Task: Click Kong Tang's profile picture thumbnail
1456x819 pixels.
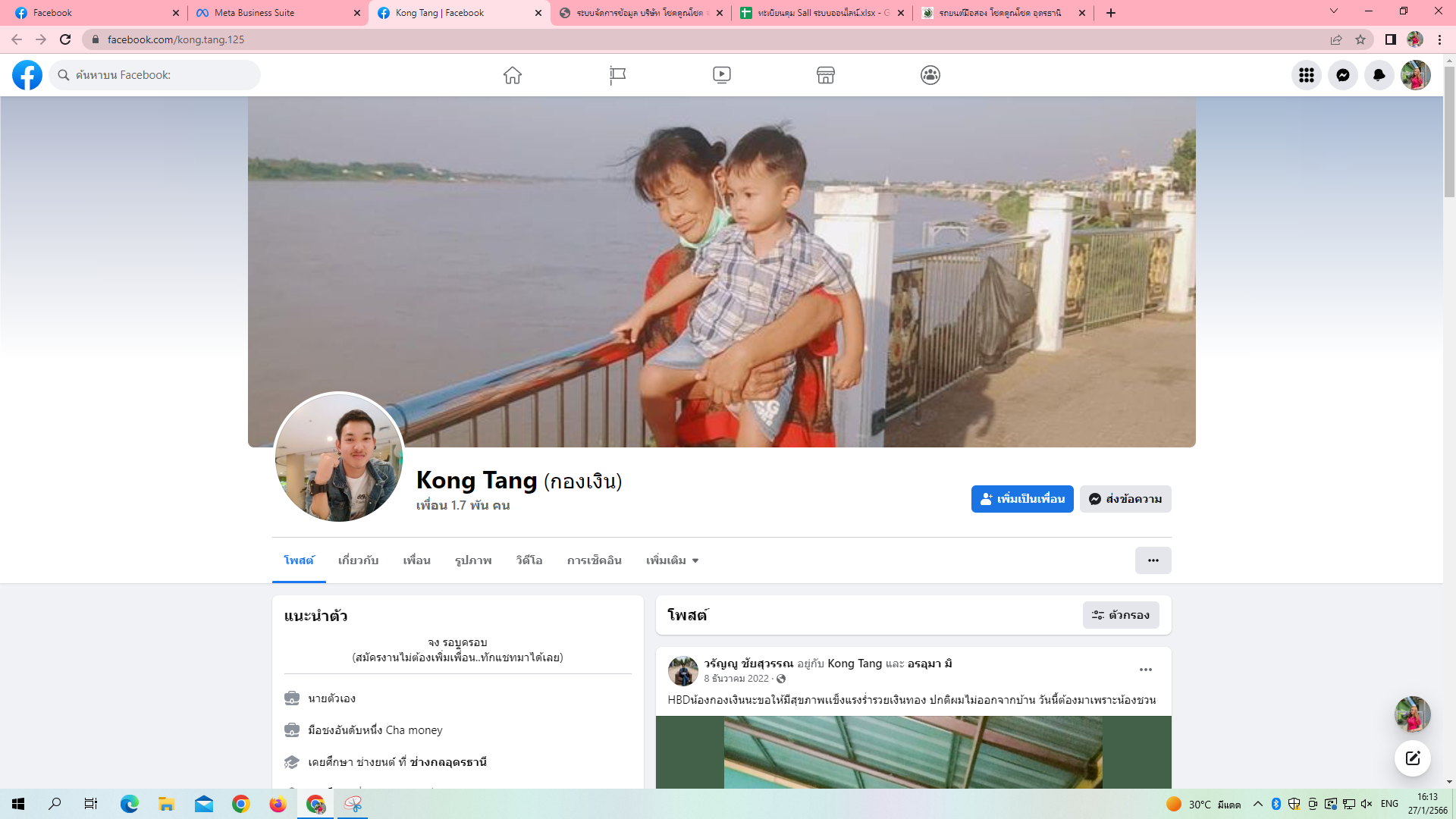Action: coord(339,457)
